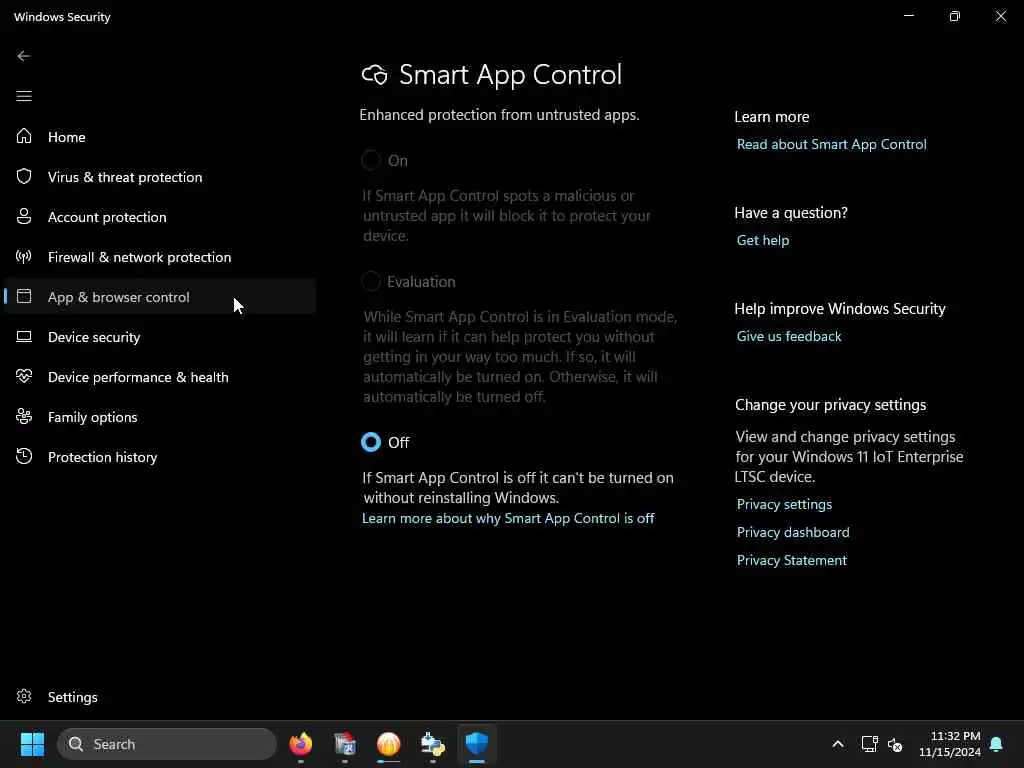The image size is (1024, 768).
Task: Open the Privacy dashboard link
Action: point(793,532)
